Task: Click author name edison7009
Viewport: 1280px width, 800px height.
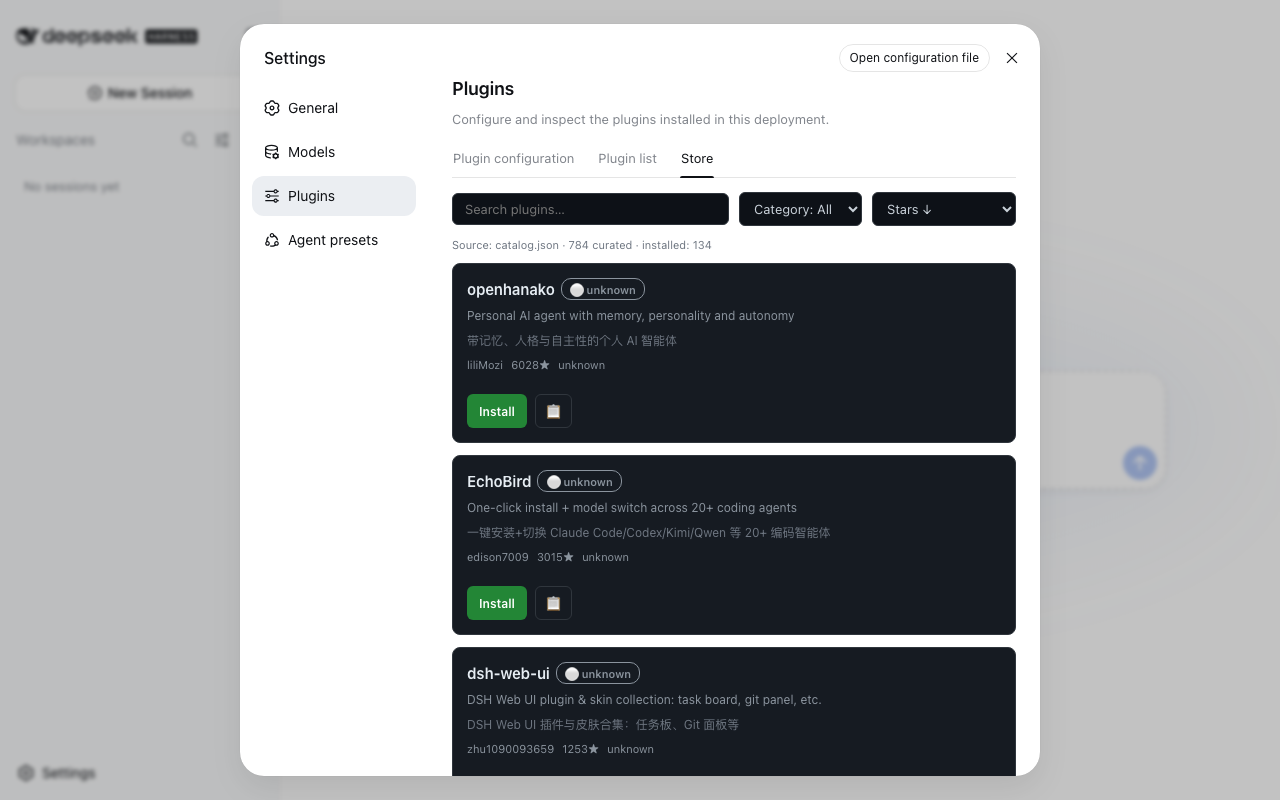Action: [498, 557]
